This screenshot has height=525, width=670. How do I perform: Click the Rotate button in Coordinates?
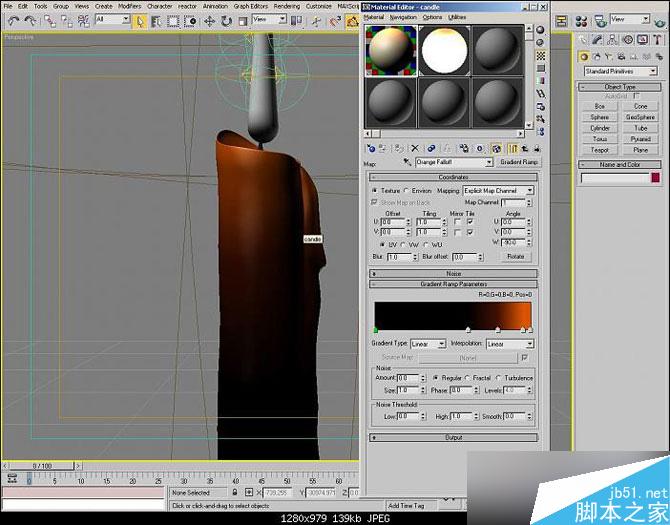pyautogui.click(x=515, y=257)
